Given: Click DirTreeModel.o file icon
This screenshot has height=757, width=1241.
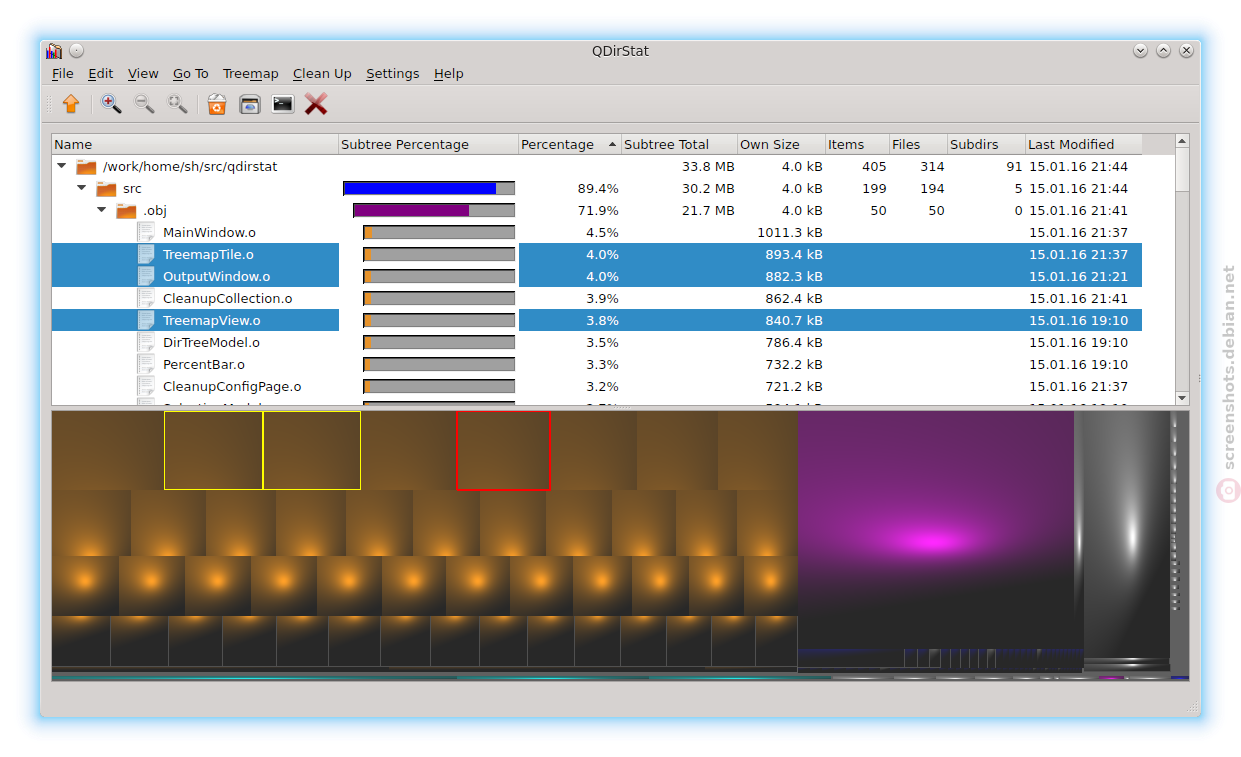Looking at the screenshot, I should pyautogui.click(x=146, y=343).
